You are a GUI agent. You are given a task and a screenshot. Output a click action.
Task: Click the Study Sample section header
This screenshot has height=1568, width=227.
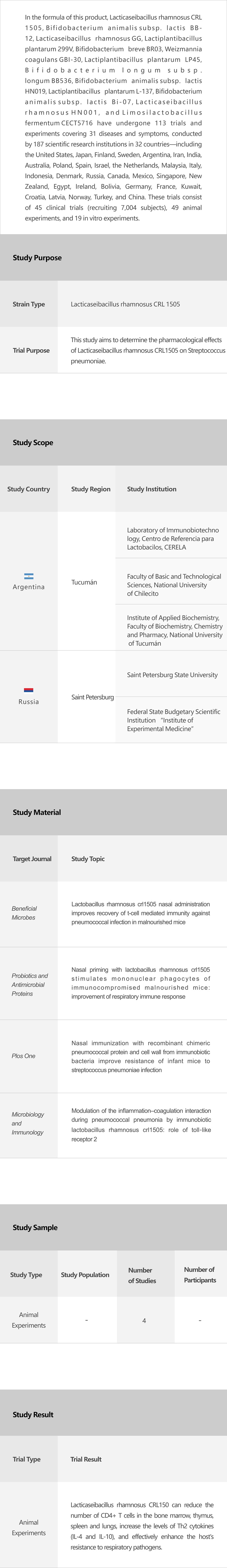35,1227
